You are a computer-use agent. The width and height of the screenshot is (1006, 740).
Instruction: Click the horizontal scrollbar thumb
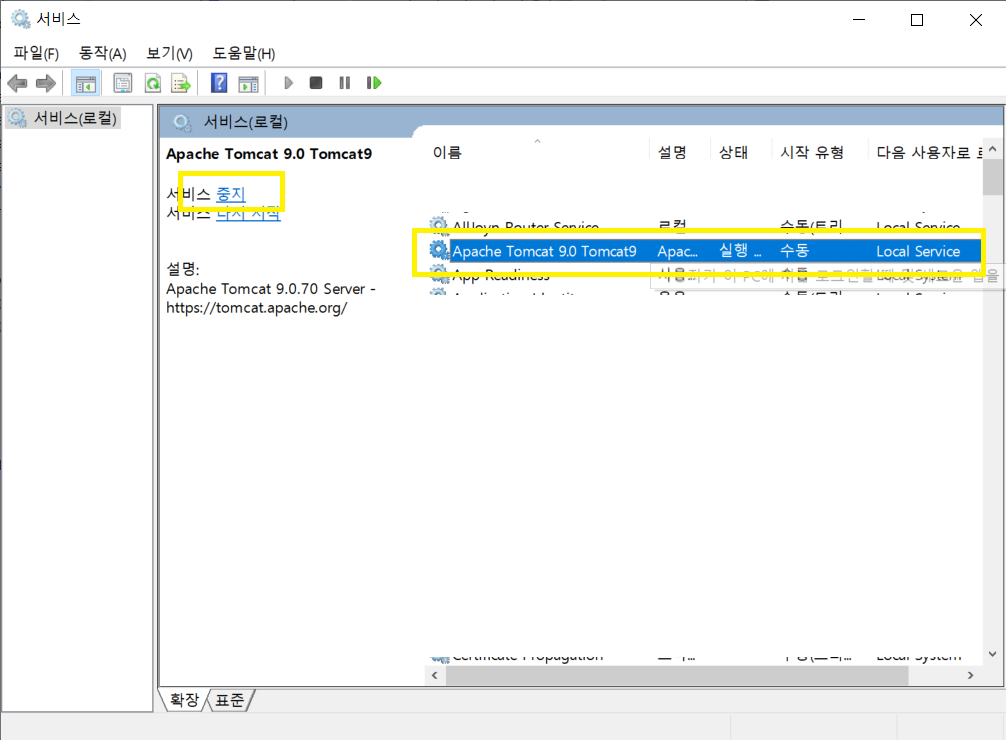[x=677, y=675]
